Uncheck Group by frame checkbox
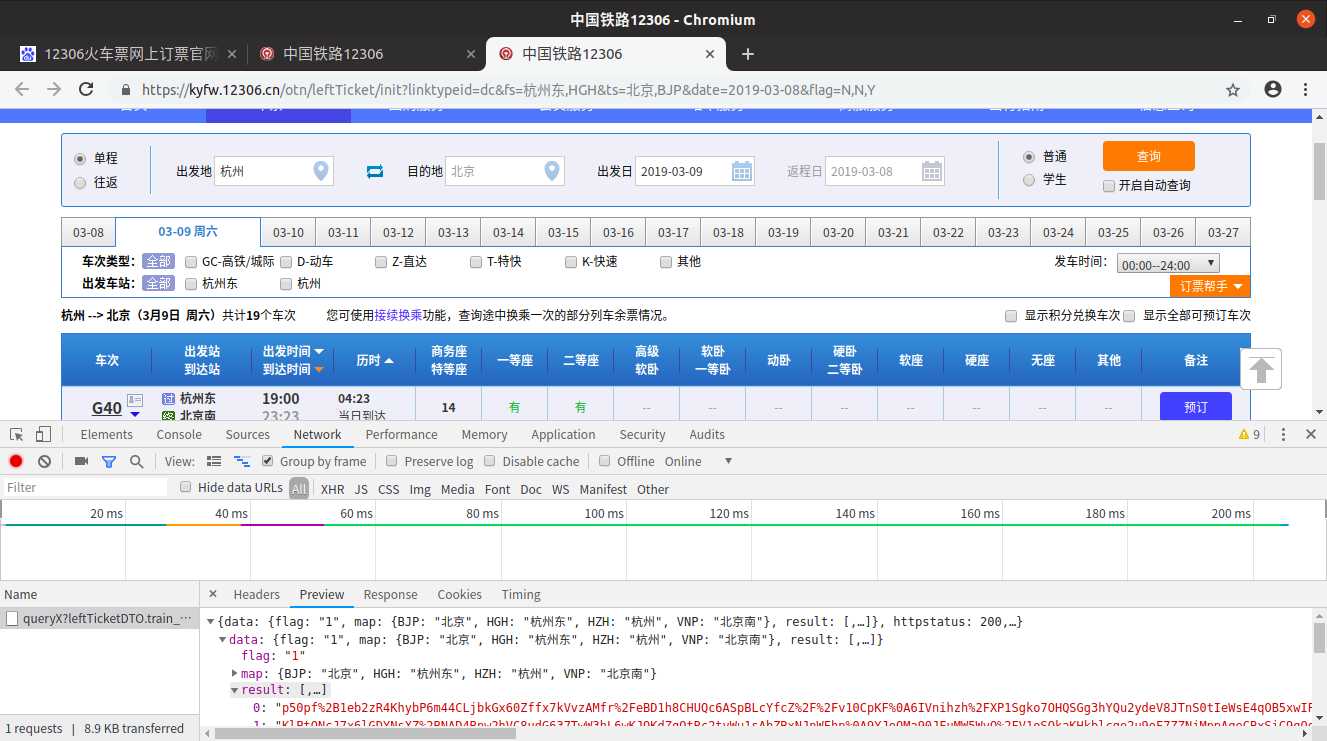 pyautogui.click(x=268, y=461)
